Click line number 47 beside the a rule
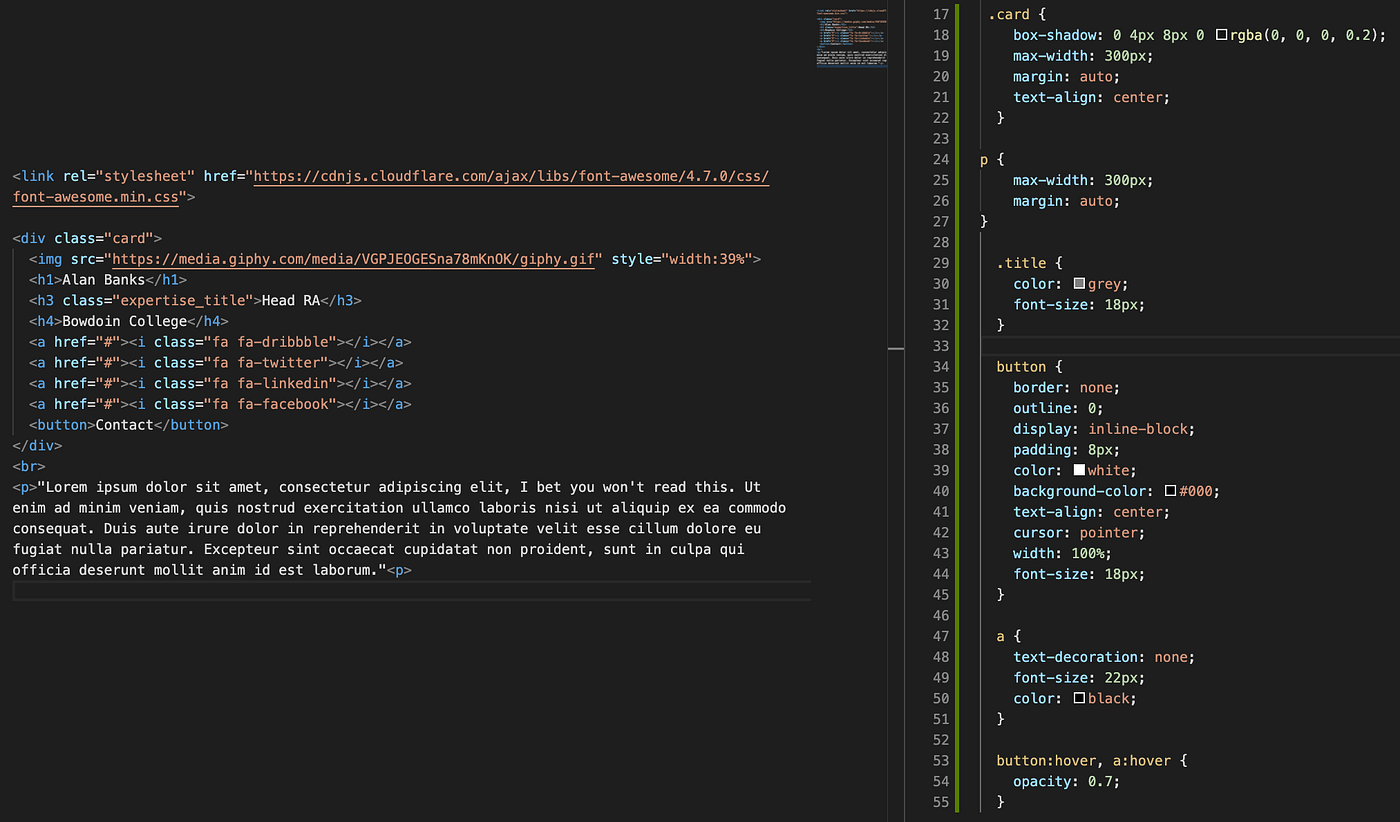Image resolution: width=1400 pixels, height=822 pixels. click(x=940, y=636)
